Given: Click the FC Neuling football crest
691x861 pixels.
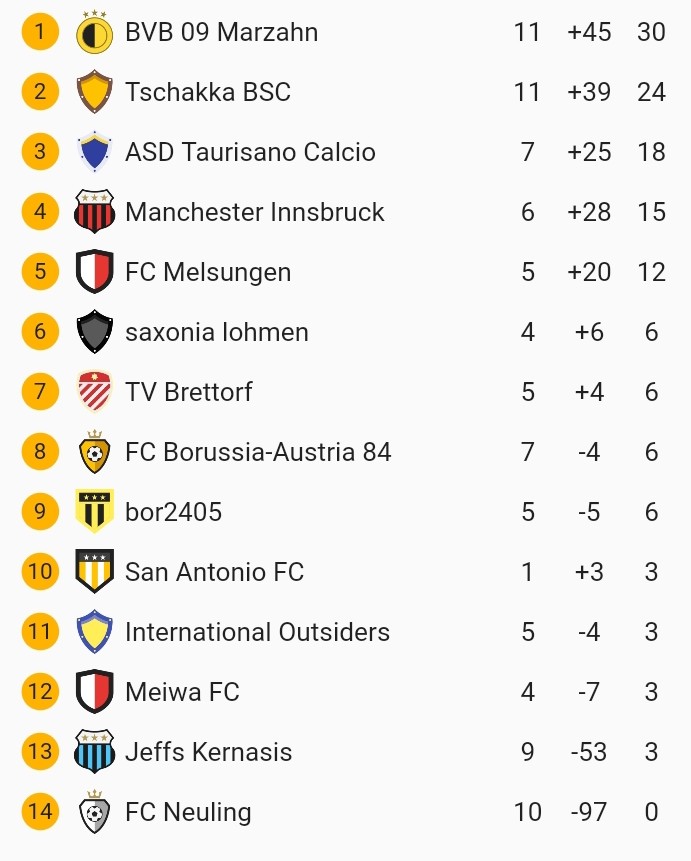Looking at the screenshot, I should coord(95,812).
